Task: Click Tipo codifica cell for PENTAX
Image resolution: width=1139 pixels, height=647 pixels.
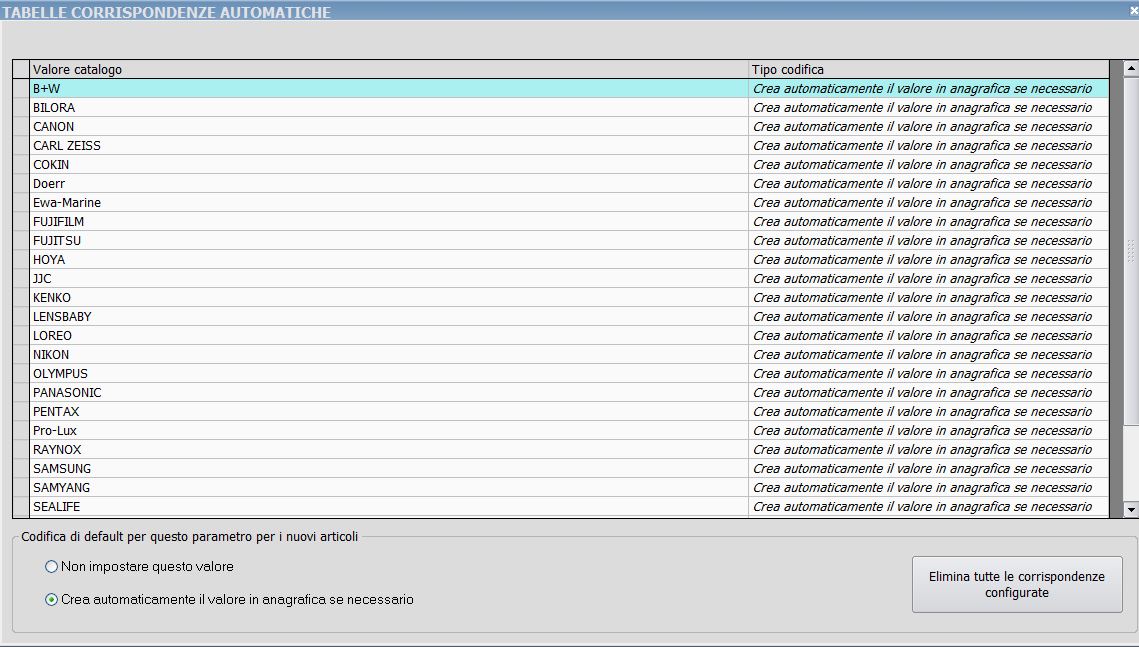Action: (929, 412)
